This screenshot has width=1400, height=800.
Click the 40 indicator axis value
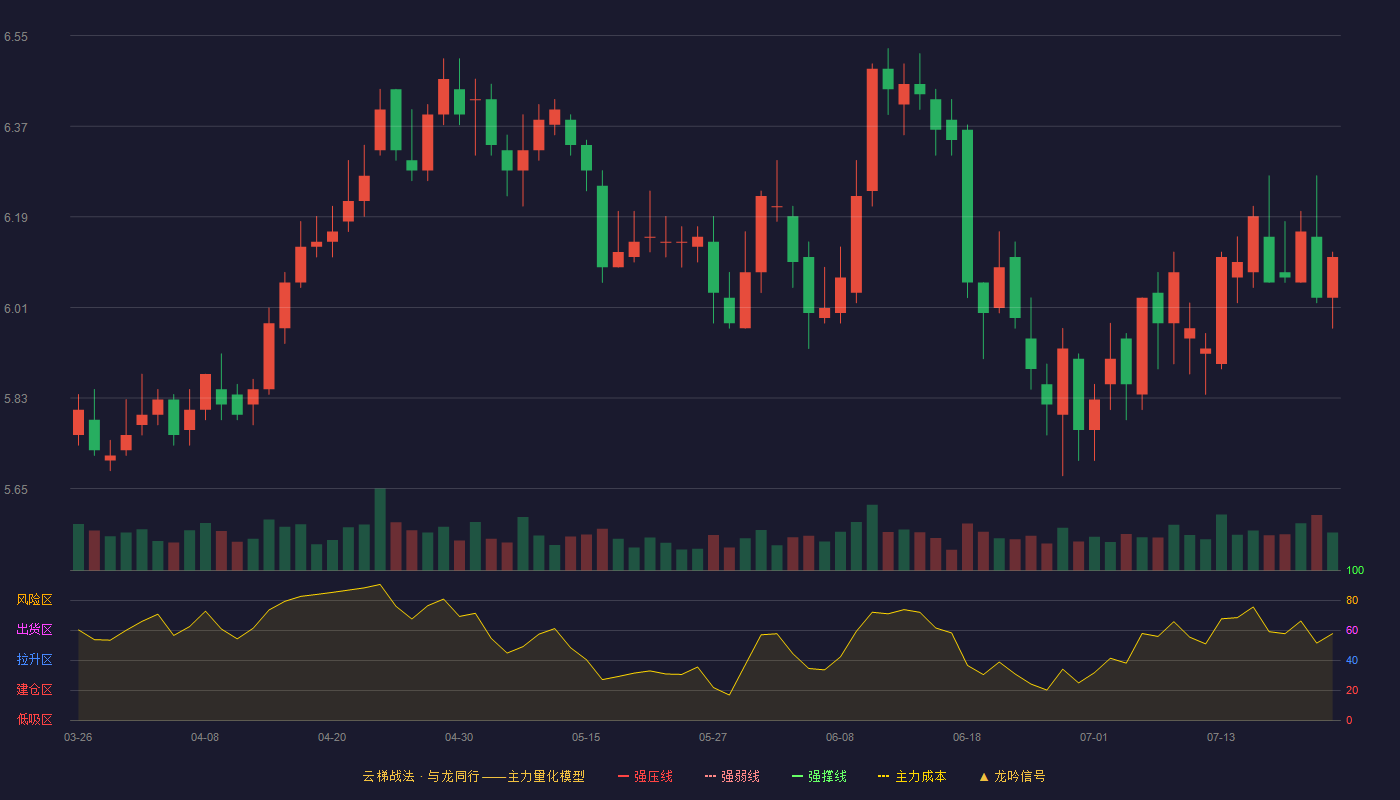coord(1352,660)
